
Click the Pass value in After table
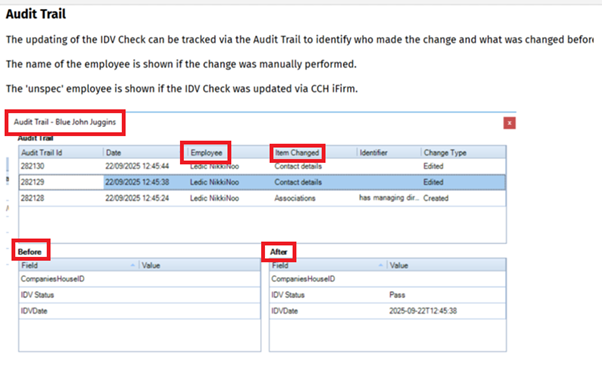397,295
